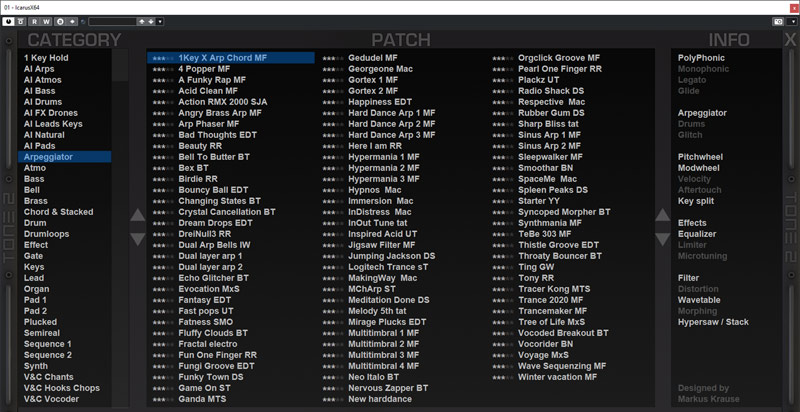Load the Trance 2020 MF patch
Viewport: 800px width, 412px height.
tap(551, 300)
